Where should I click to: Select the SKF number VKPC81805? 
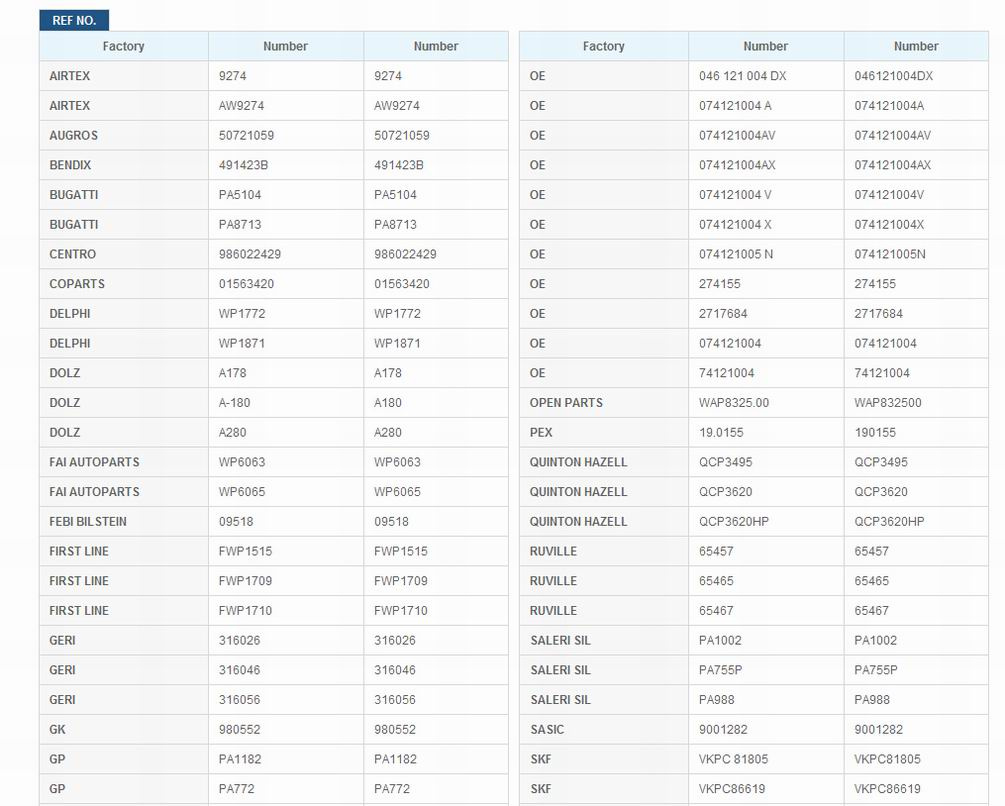[887, 759]
